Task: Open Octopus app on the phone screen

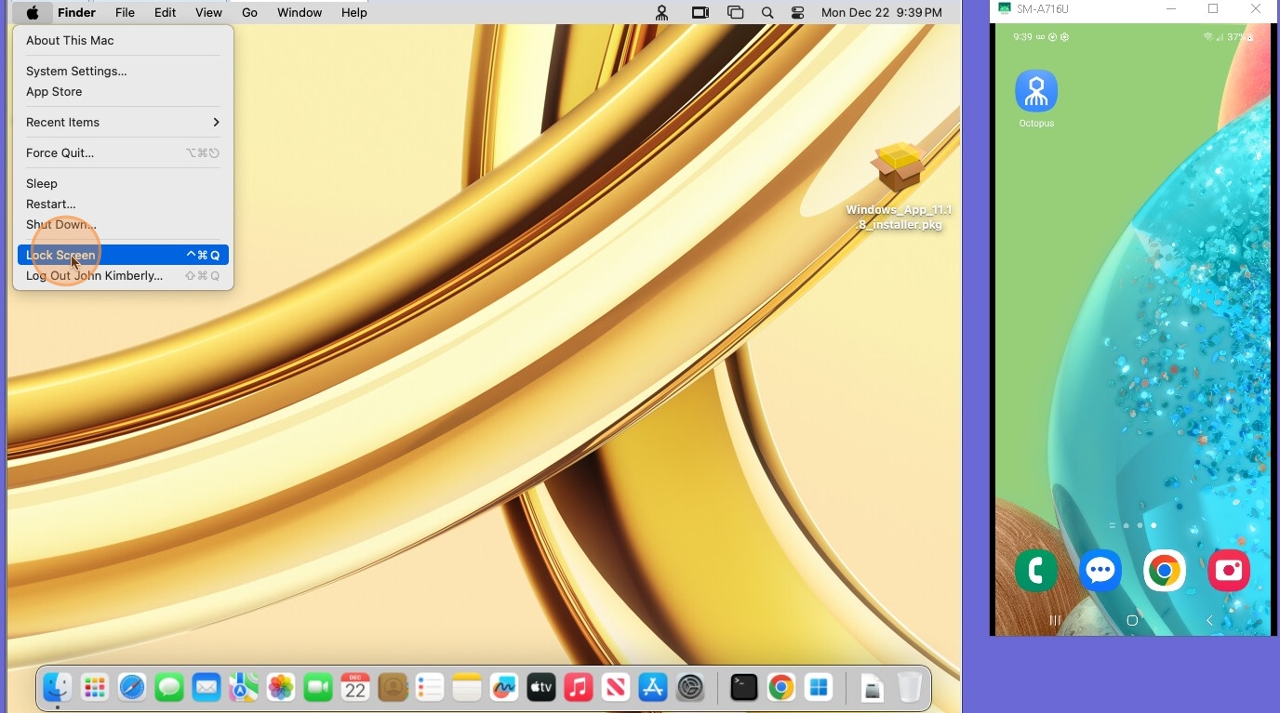Action: [1036, 99]
